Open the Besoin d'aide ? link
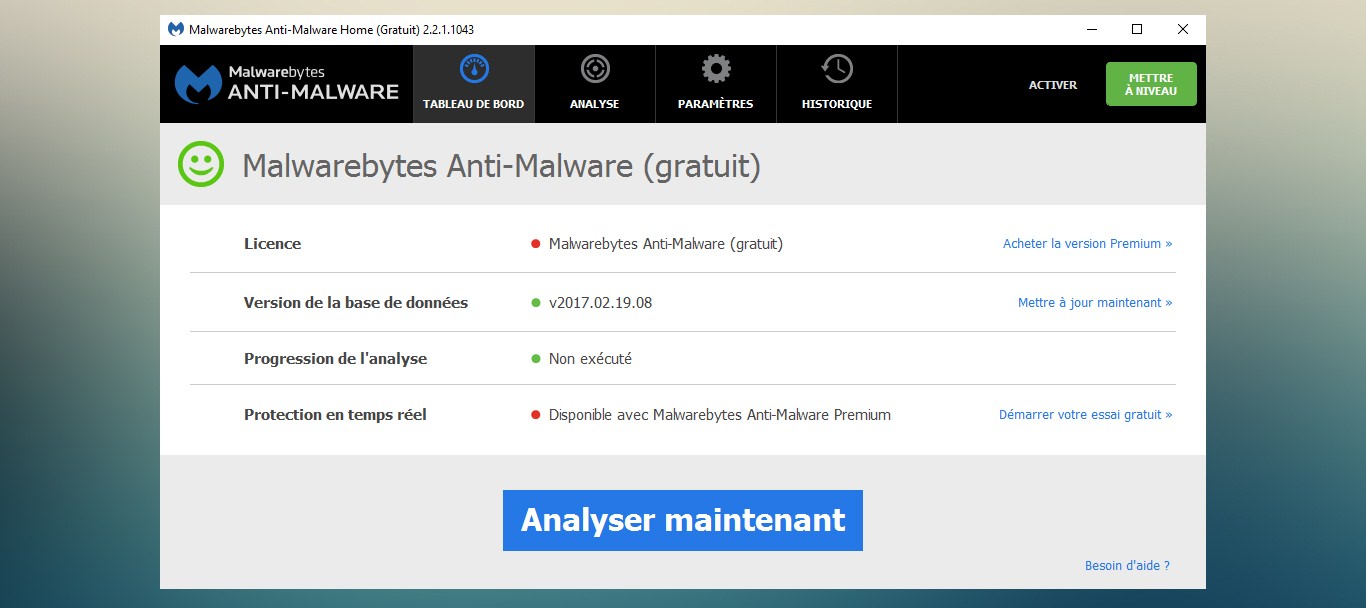Screen dimensions: 1366x608 [x=1127, y=566]
